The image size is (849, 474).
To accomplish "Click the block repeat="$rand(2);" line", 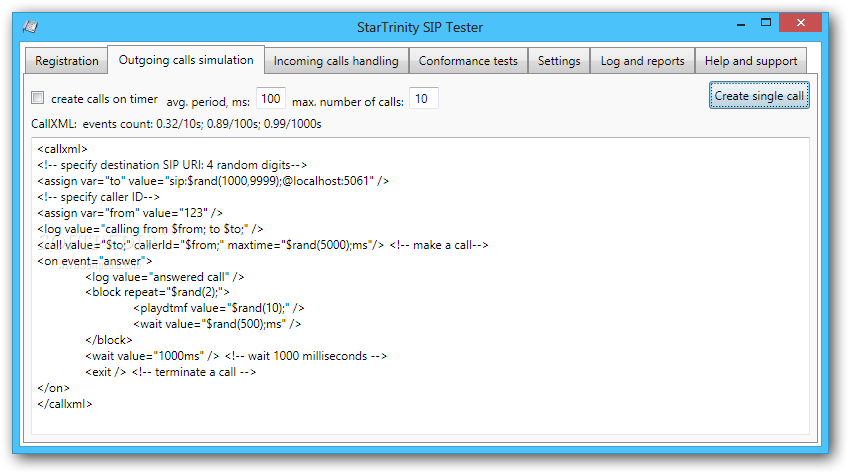I will coord(157,293).
